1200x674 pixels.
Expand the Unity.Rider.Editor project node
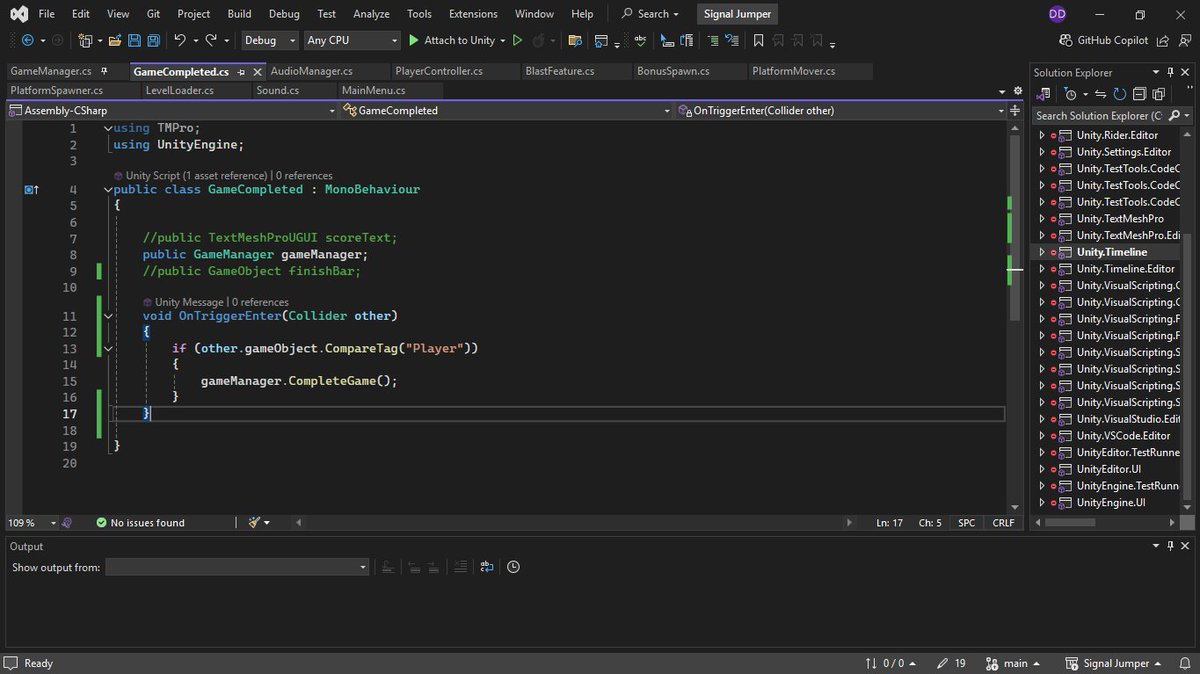point(1041,135)
